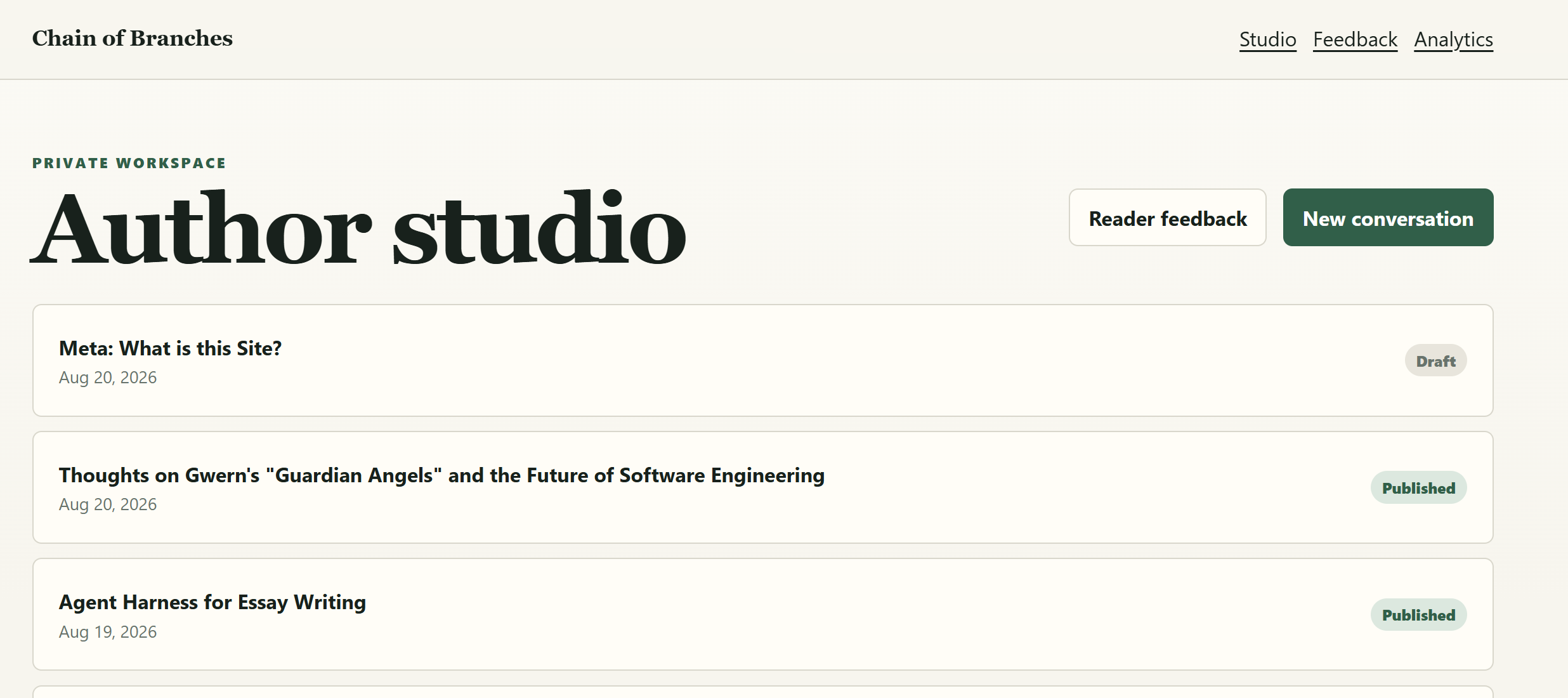Click the Private Workspace label
This screenshot has width=1568, height=698.
coord(129,163)
